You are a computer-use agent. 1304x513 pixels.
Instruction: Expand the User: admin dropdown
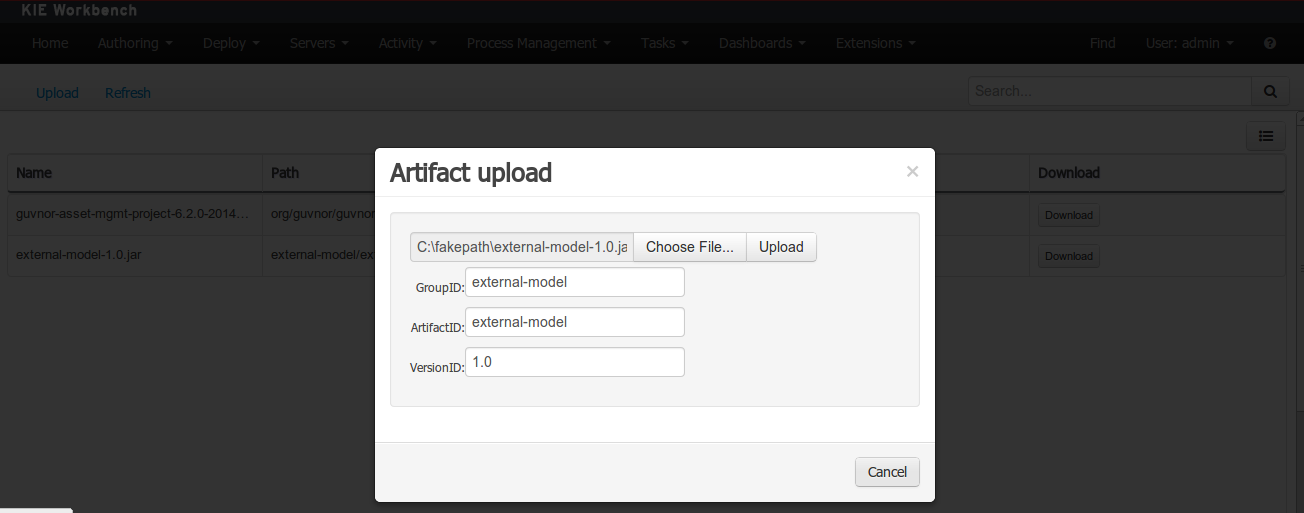click(x=1189, y=43)
